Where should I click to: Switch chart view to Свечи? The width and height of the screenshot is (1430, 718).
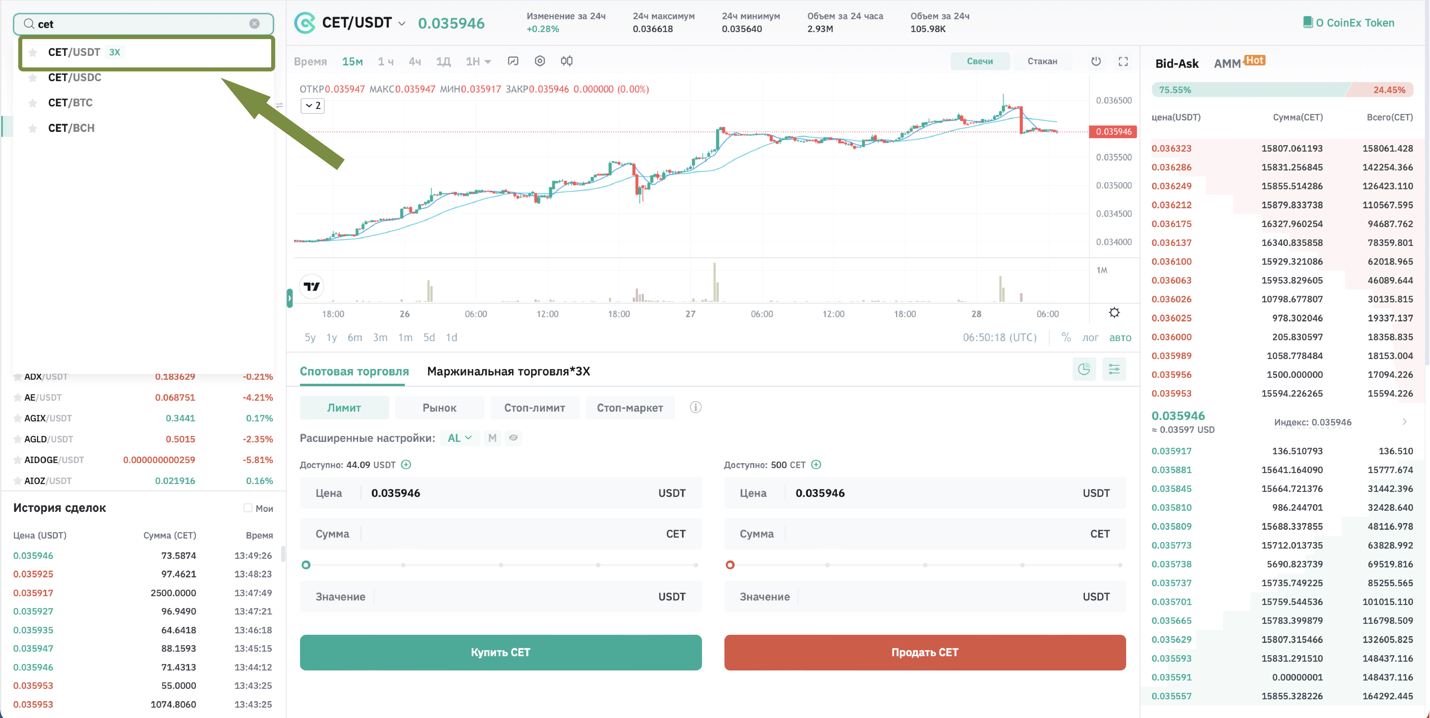980,61
